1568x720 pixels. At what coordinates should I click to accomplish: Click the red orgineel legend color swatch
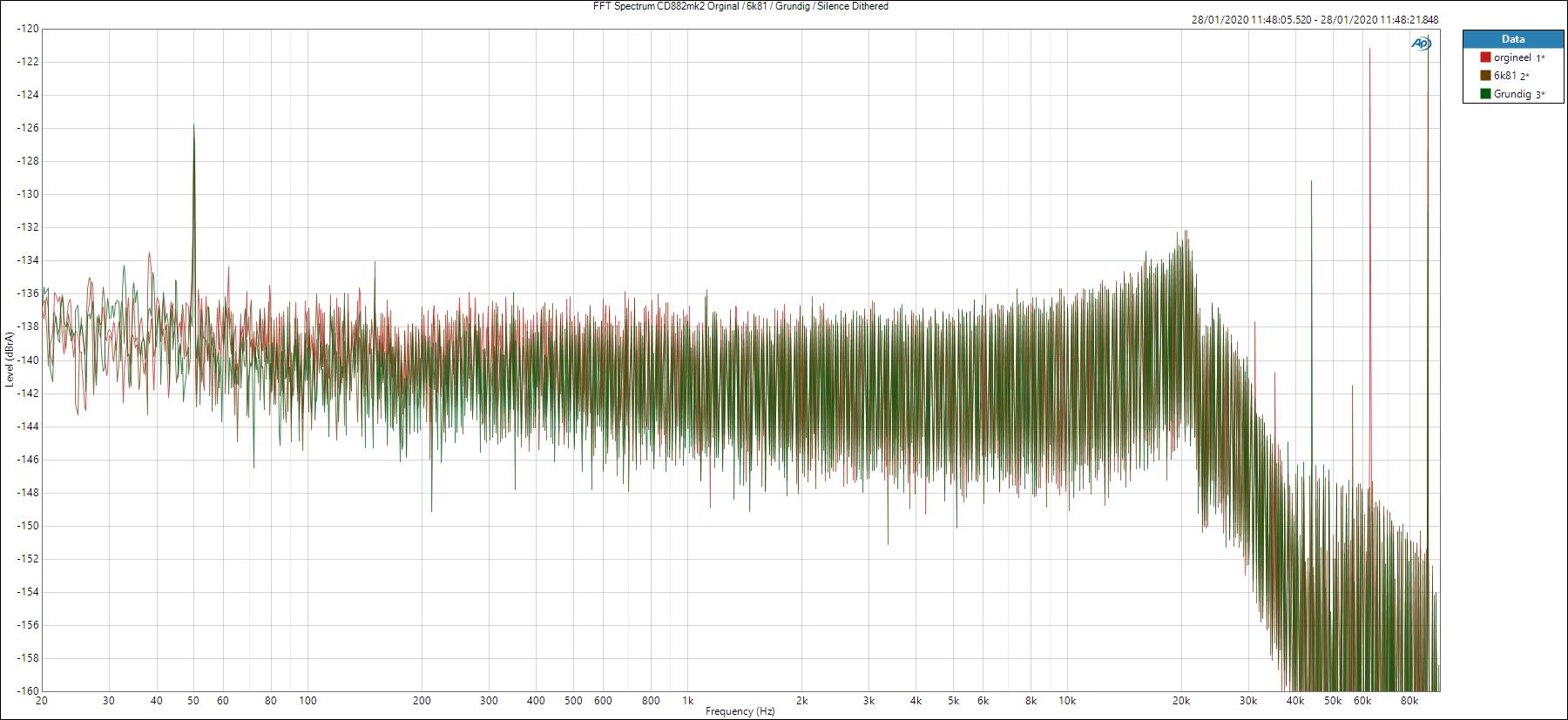click(x=1485, y=57)
